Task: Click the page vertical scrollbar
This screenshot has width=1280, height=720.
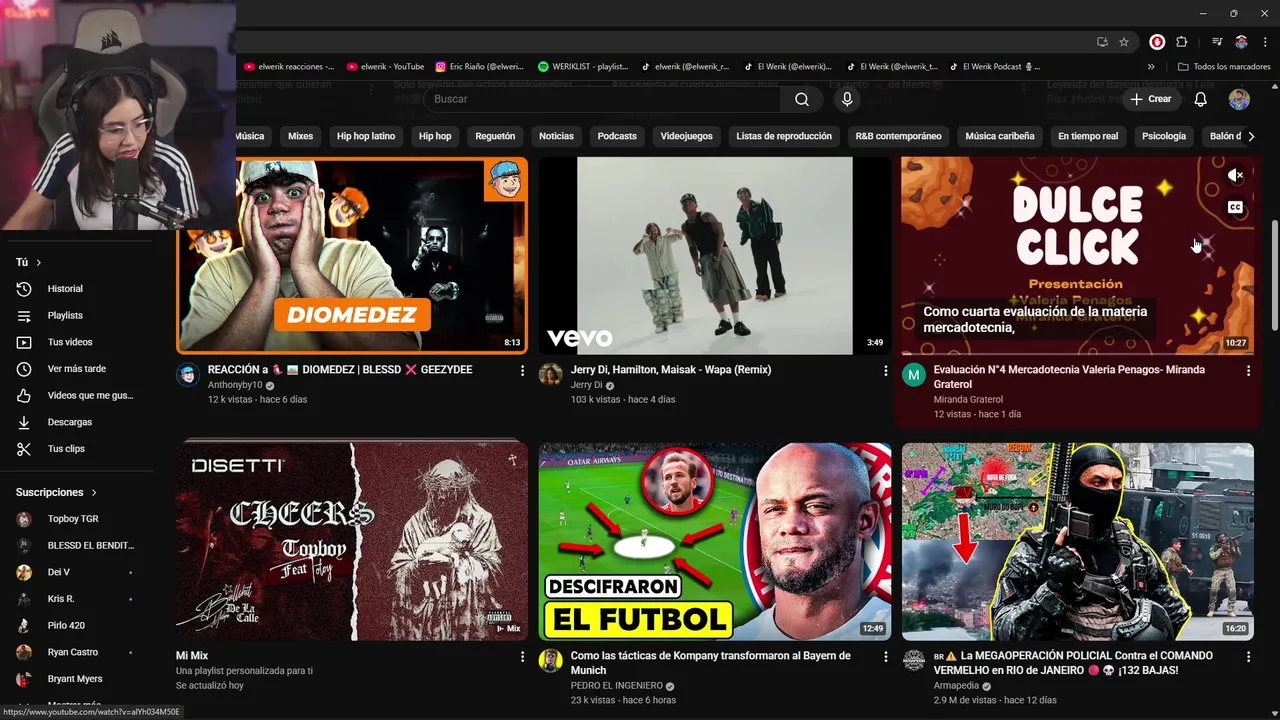Action: click(x=1274, y=277)
